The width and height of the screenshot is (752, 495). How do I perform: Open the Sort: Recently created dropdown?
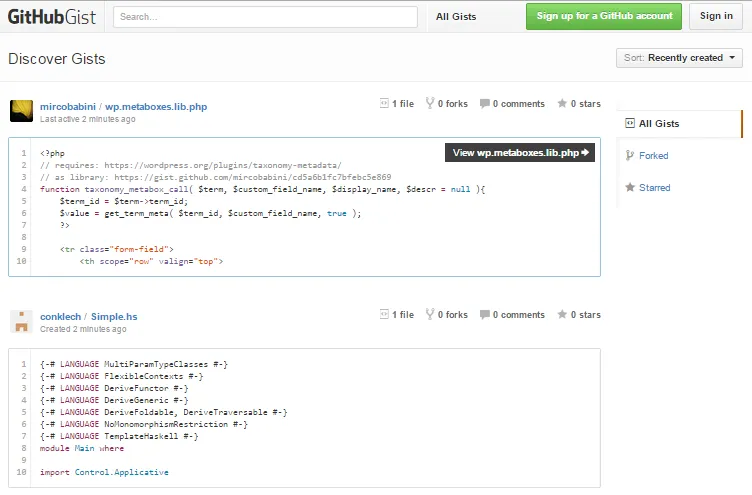click(679, 58)
